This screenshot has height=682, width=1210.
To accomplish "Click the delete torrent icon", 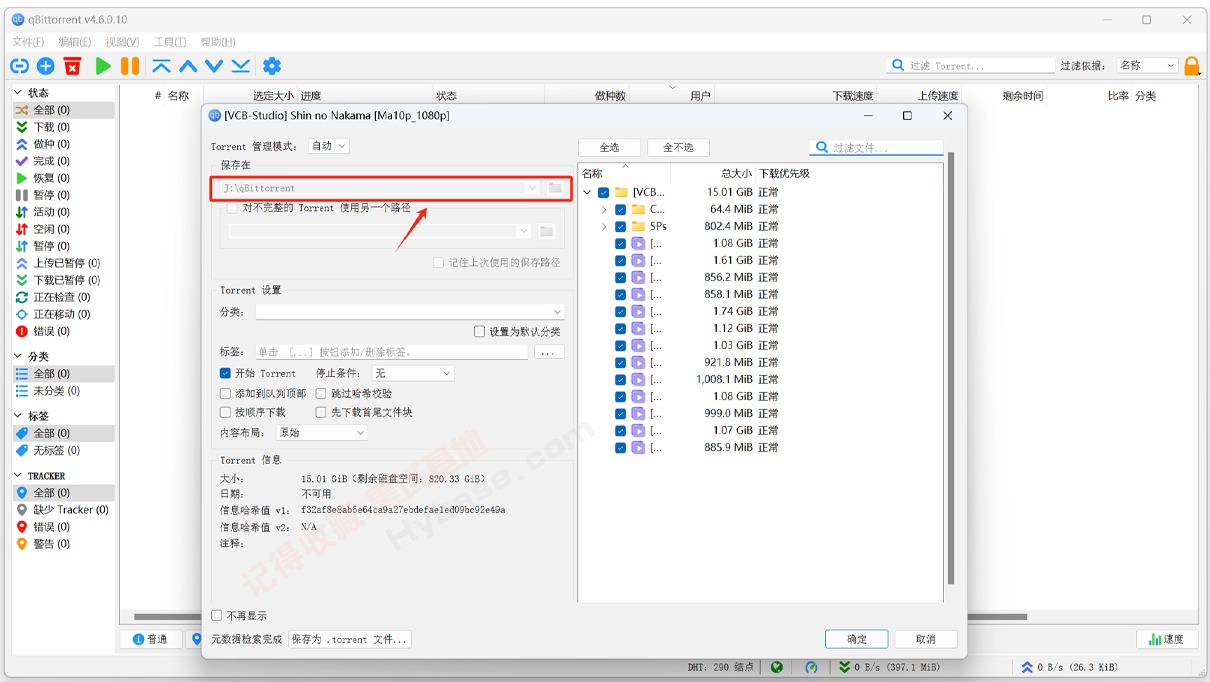I will coord(72,66).
